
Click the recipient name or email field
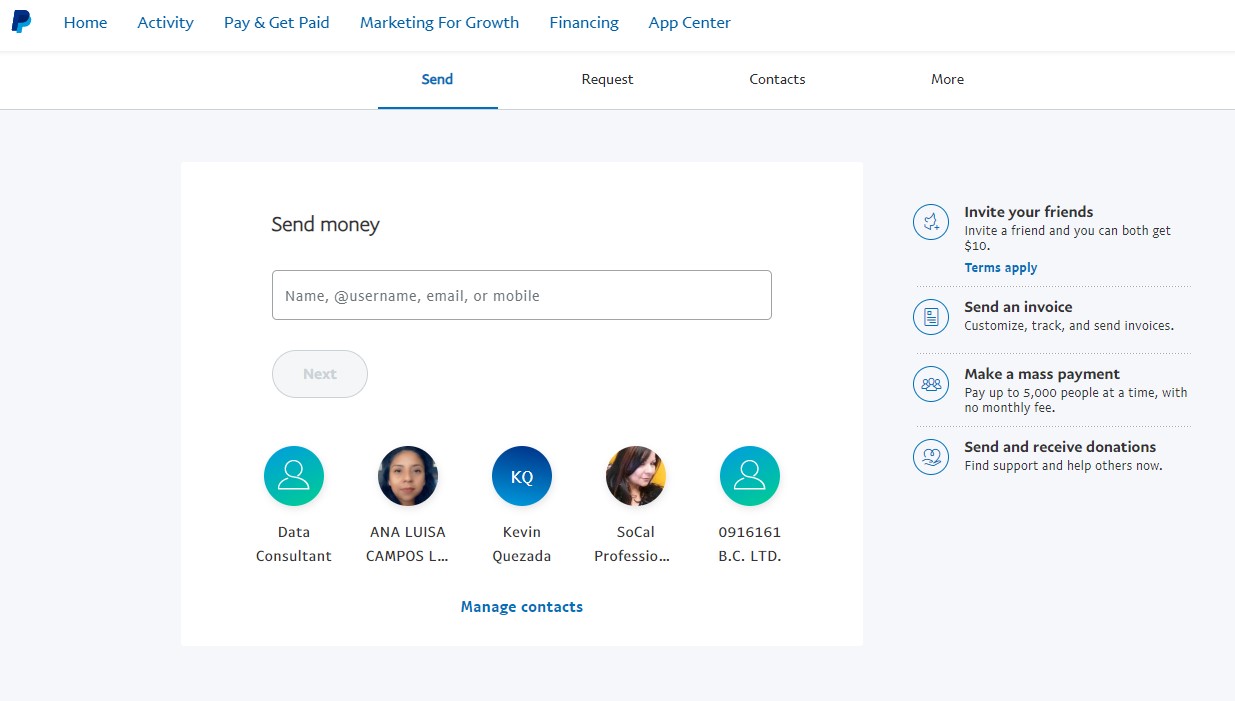pos(522,295)
